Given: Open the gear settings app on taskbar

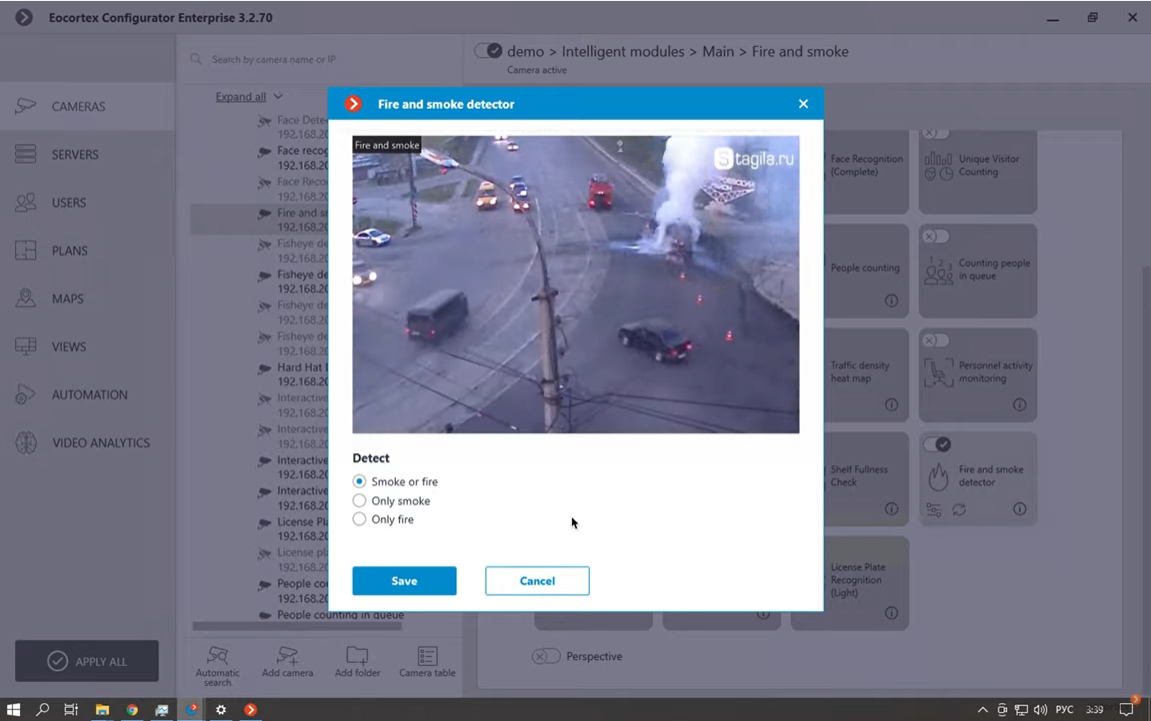Looking at the screenshot, I should [221, 709].
